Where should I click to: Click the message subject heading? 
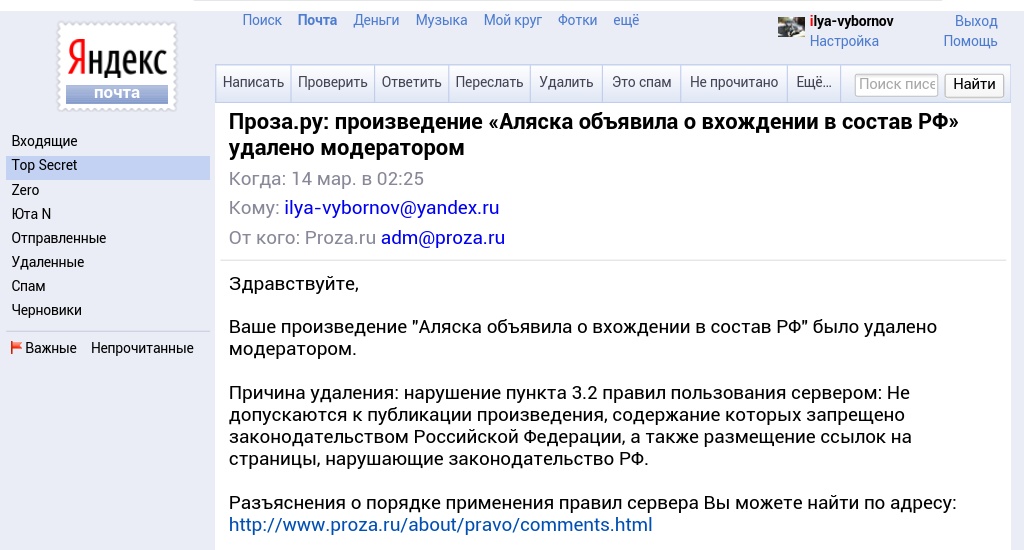pyautogui.click(x=594, y=135)
